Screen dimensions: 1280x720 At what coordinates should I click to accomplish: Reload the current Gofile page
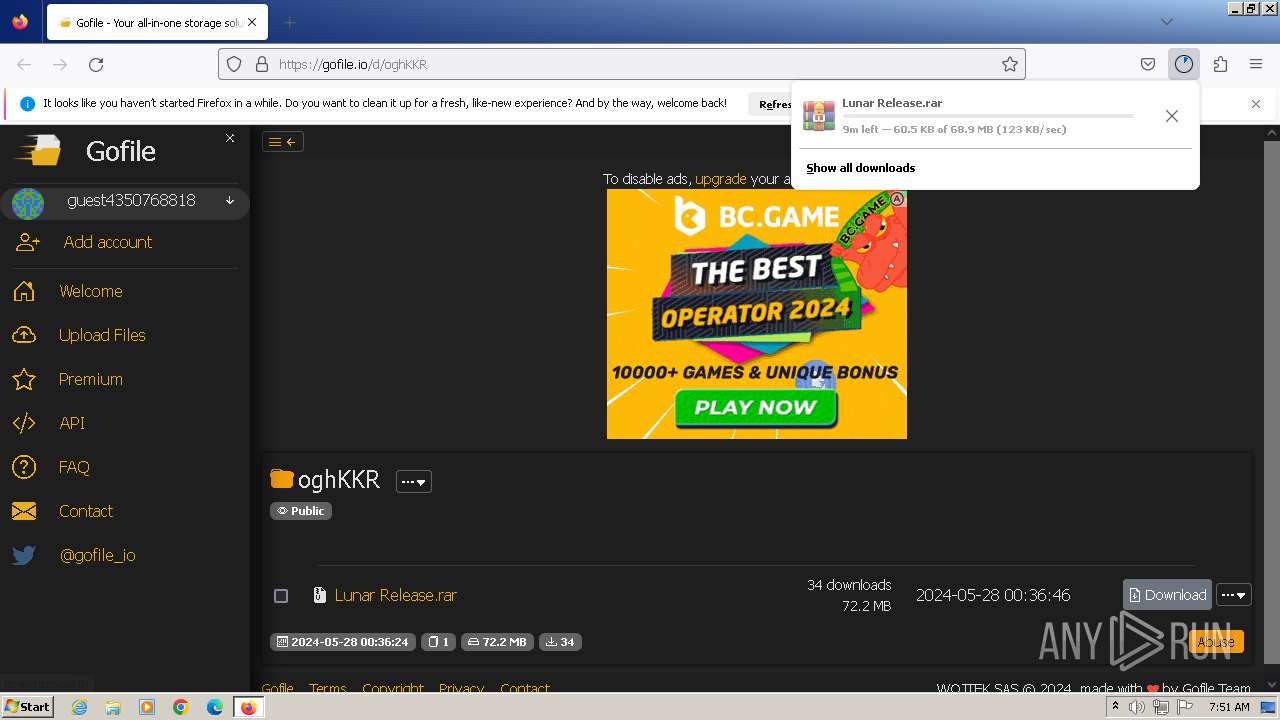(96, 64)
